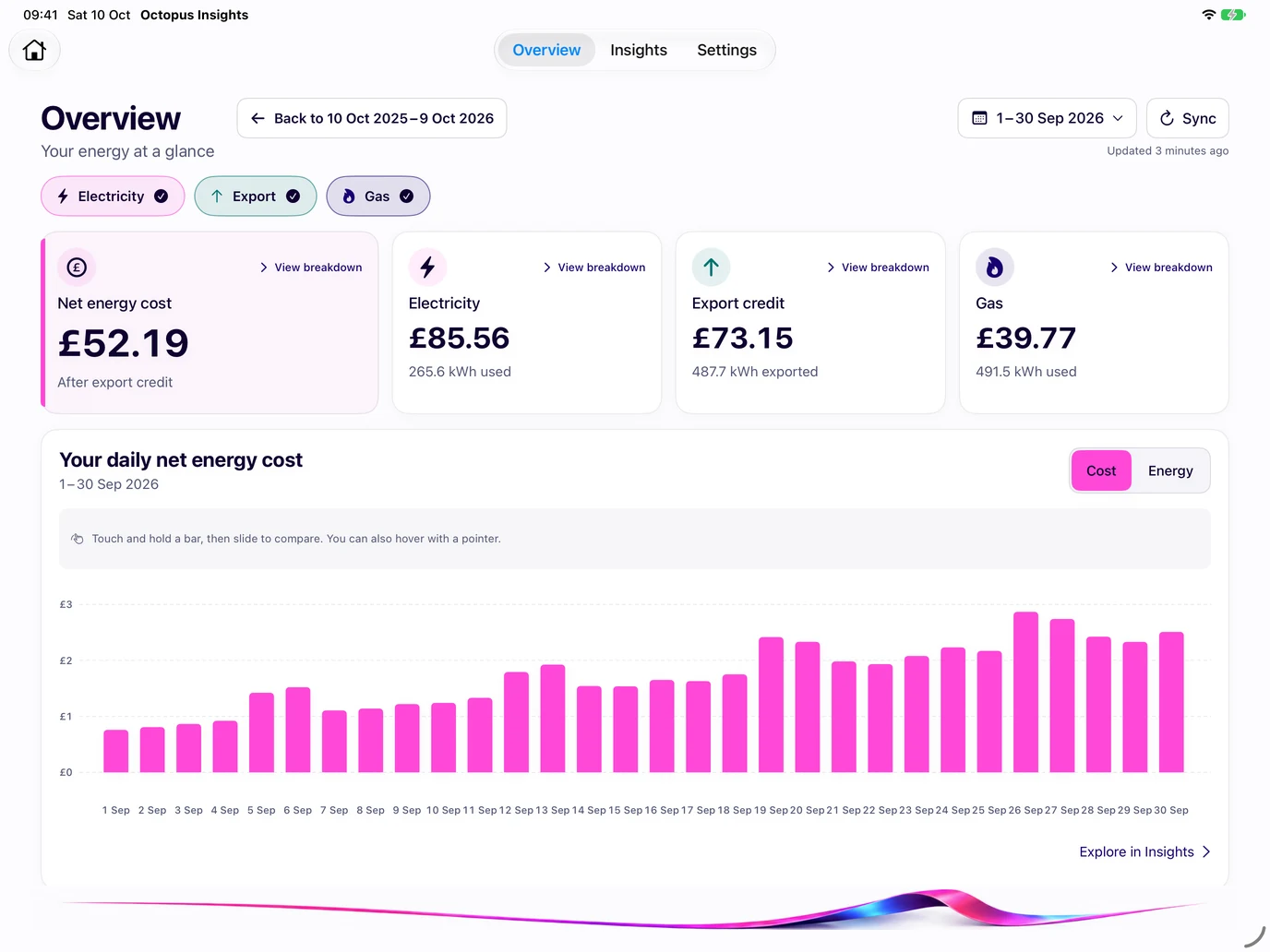This screenshot has width=1270, height=952.
Task: Click the £39.77 gas amount
Action: 1026,339
